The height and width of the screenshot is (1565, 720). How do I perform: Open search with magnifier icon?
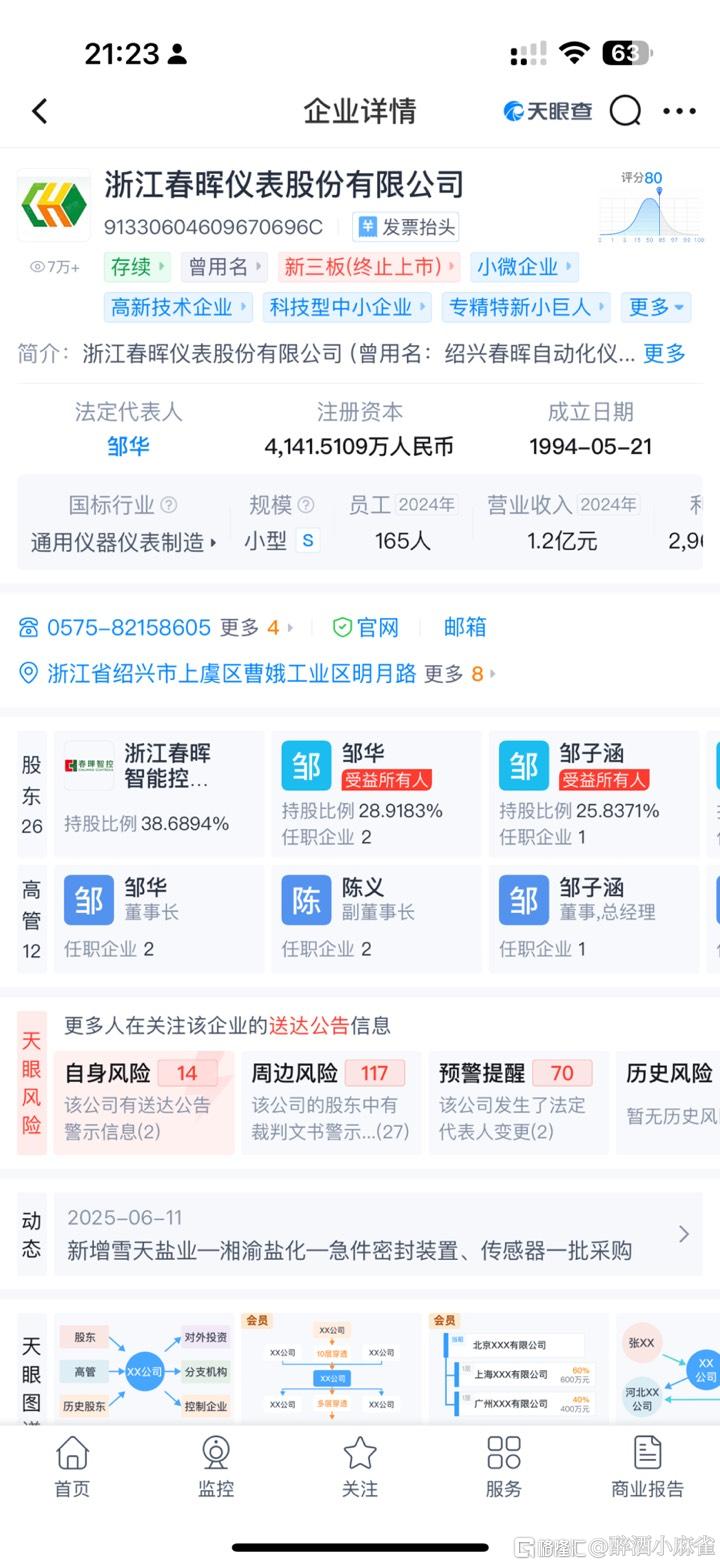tap(626, 111)
